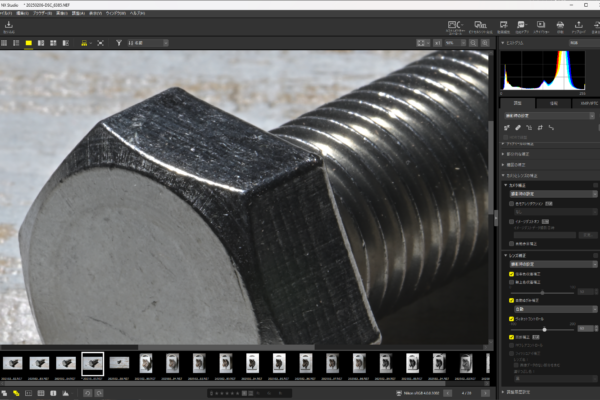Viewport: 600px width, 400px height.
Task: Toggle the vignette control checkbox
Action: (x=510, y=316)
